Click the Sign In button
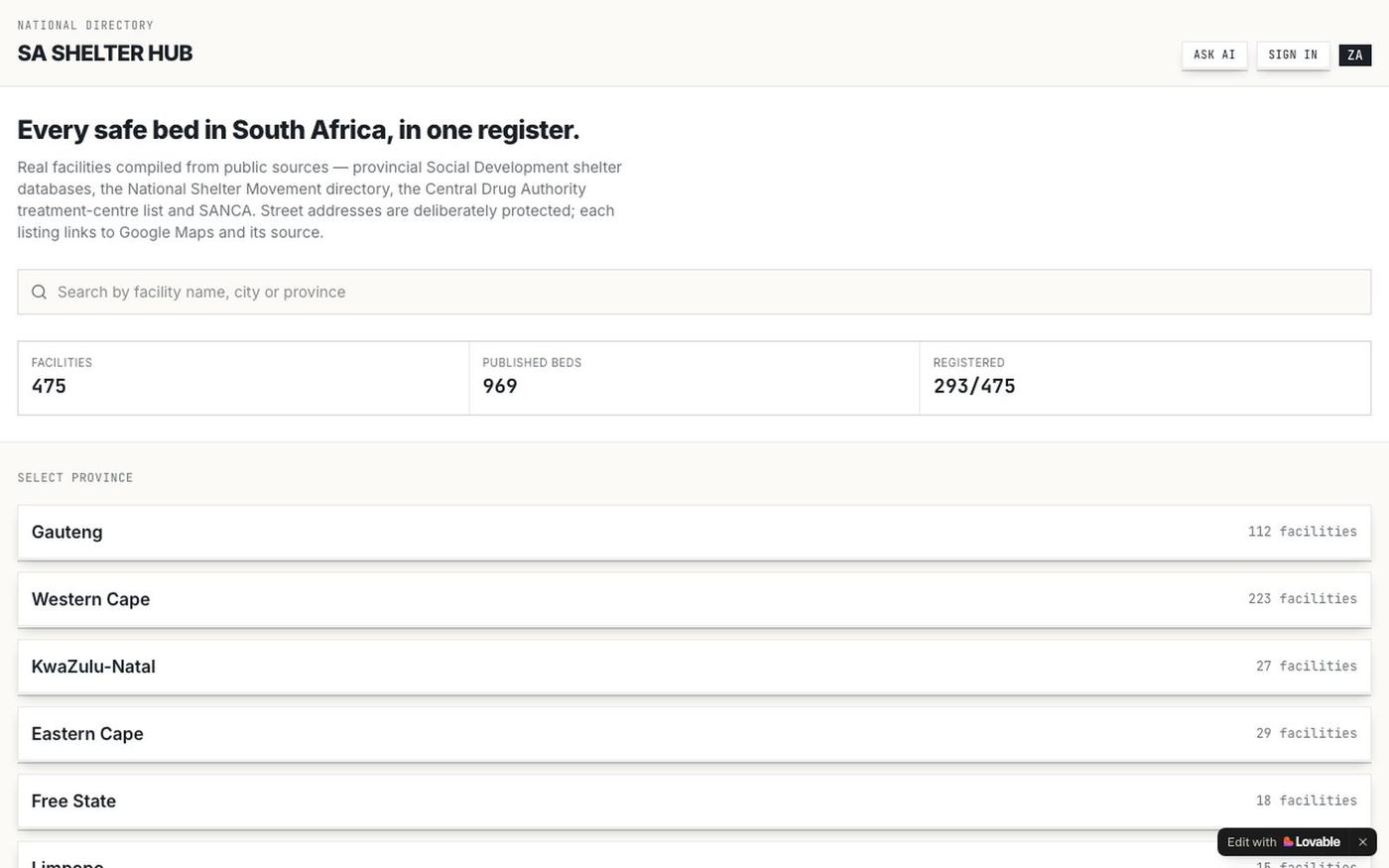Viewport: 1389px width, 868px height. tap(1293, 55)
